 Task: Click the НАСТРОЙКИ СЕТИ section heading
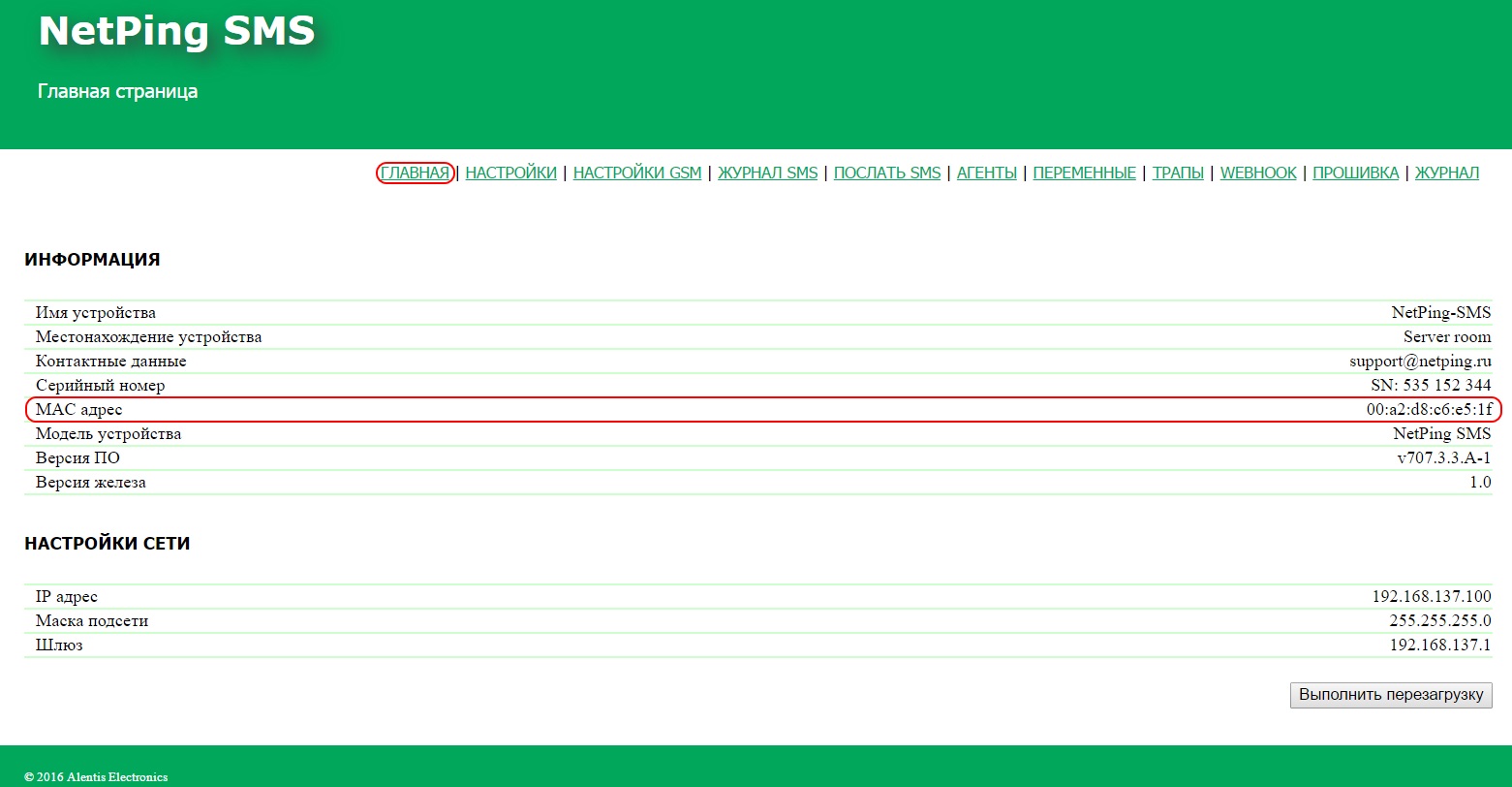click(x=107, y=544)
